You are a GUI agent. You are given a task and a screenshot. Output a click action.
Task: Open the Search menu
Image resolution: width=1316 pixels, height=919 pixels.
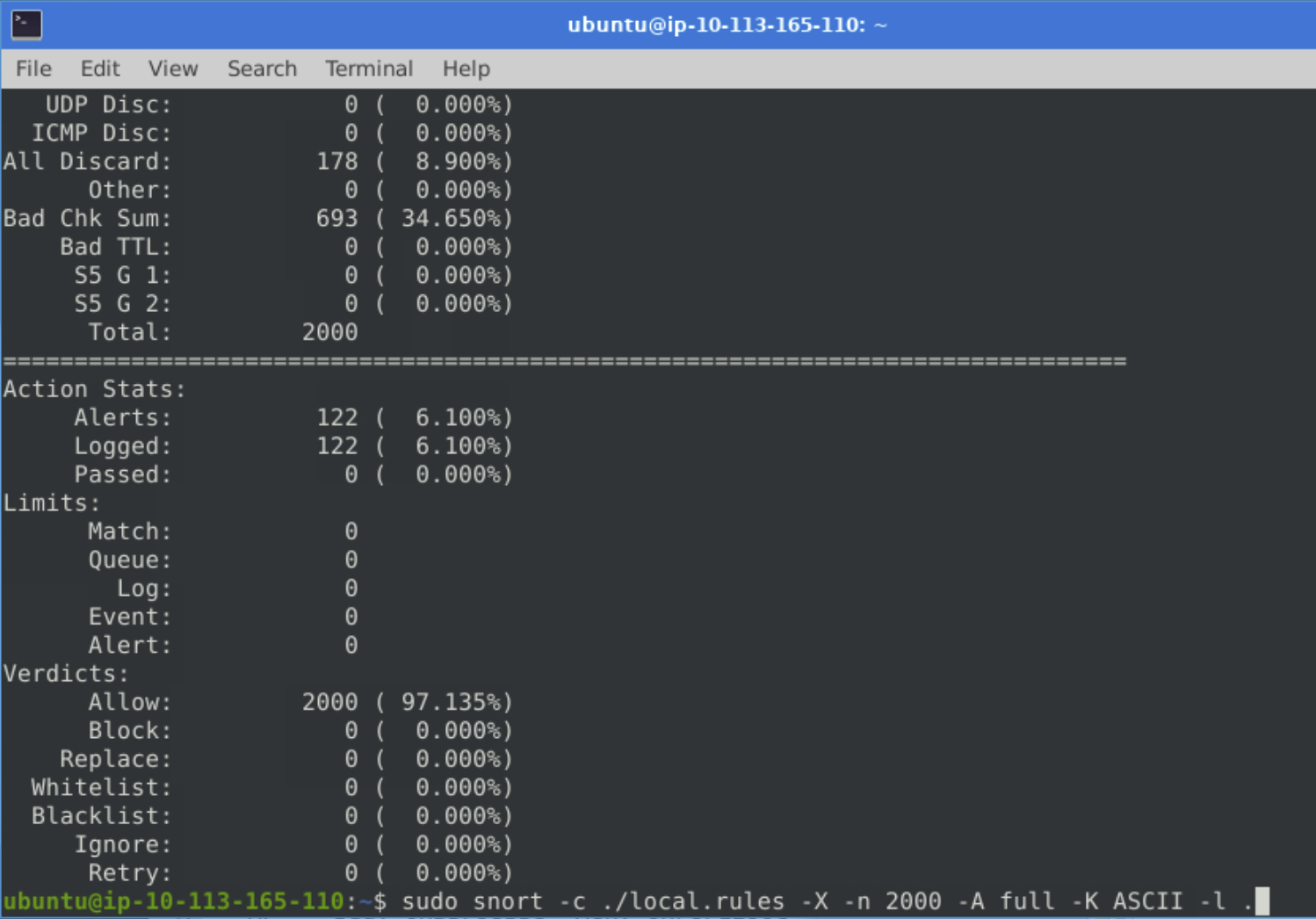(x=262, y=69)
